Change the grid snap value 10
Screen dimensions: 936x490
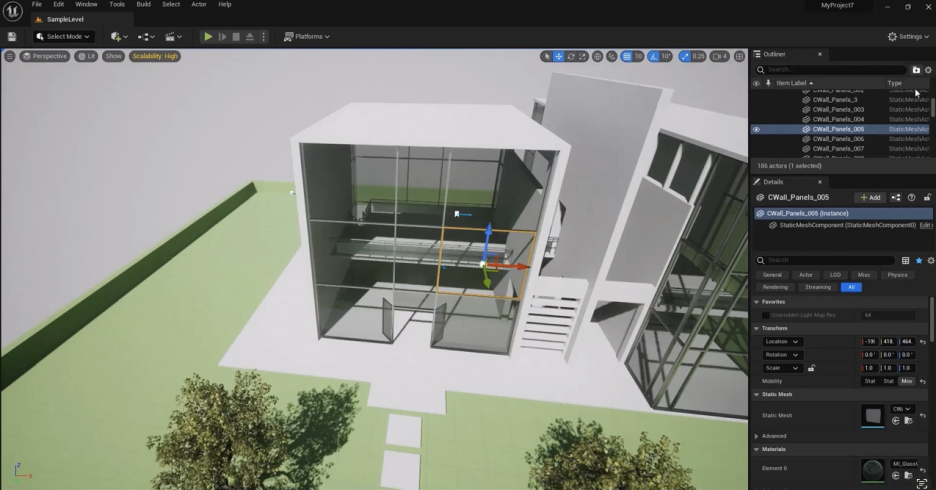[x=638, y=56]
